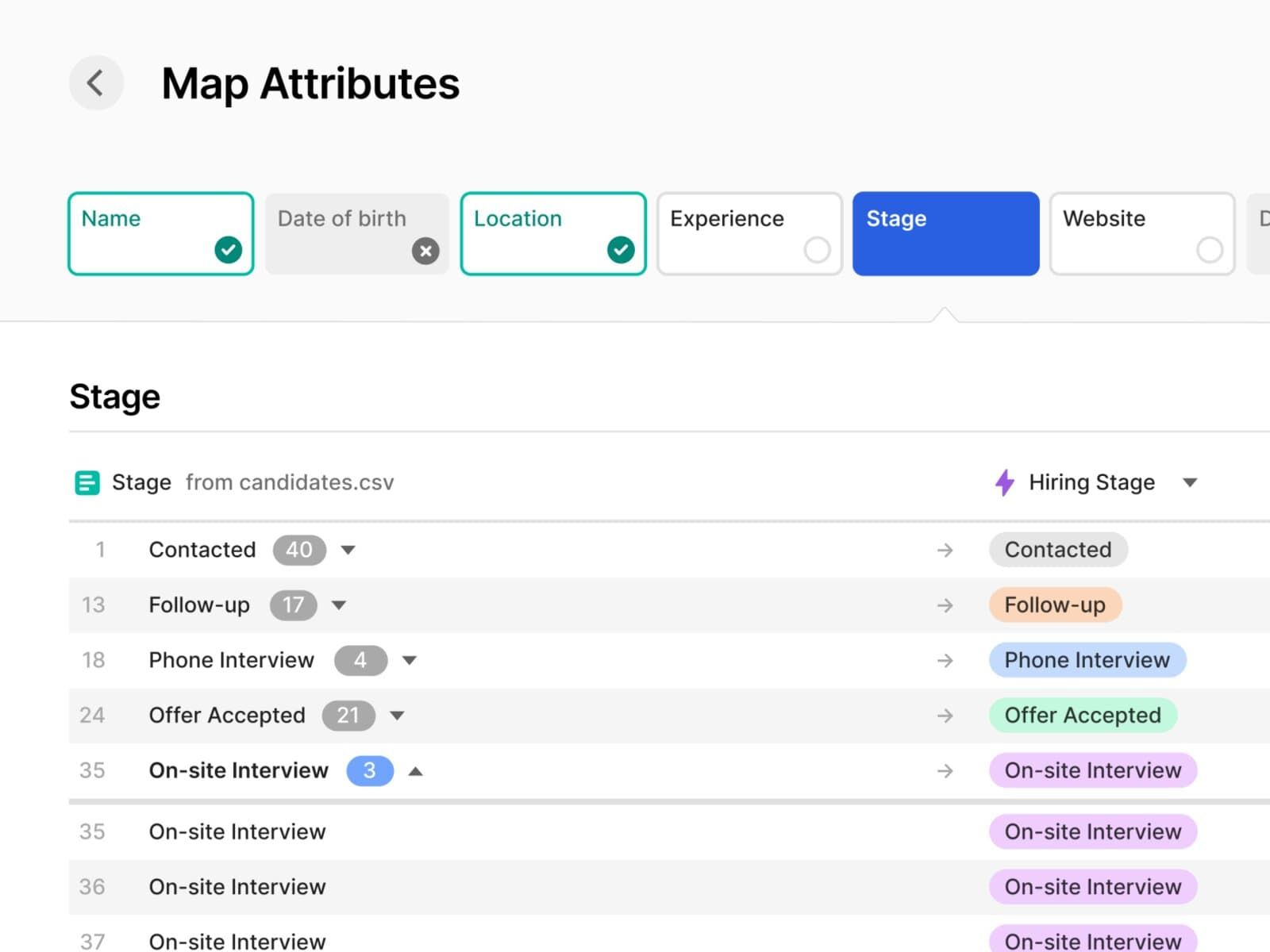Viewport: 1270px width, 952px height.
Task: Click the Map Attributes page title
Action: pyautogui.click(x=310, y=83)
